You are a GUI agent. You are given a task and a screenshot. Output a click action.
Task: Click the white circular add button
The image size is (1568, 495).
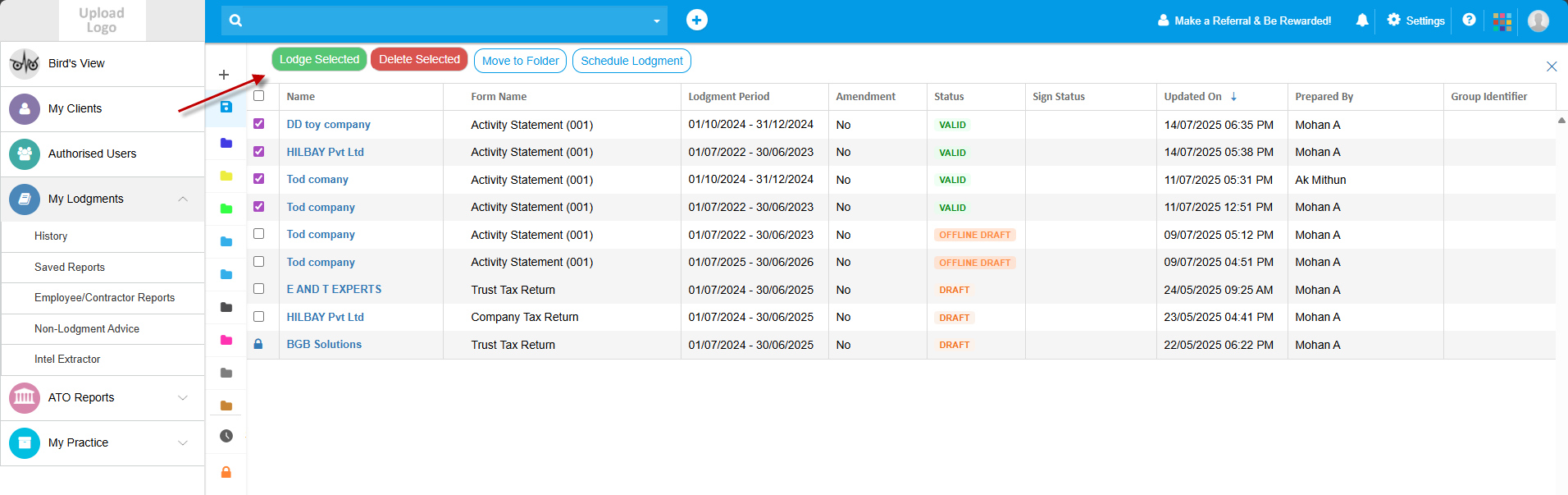696,21
